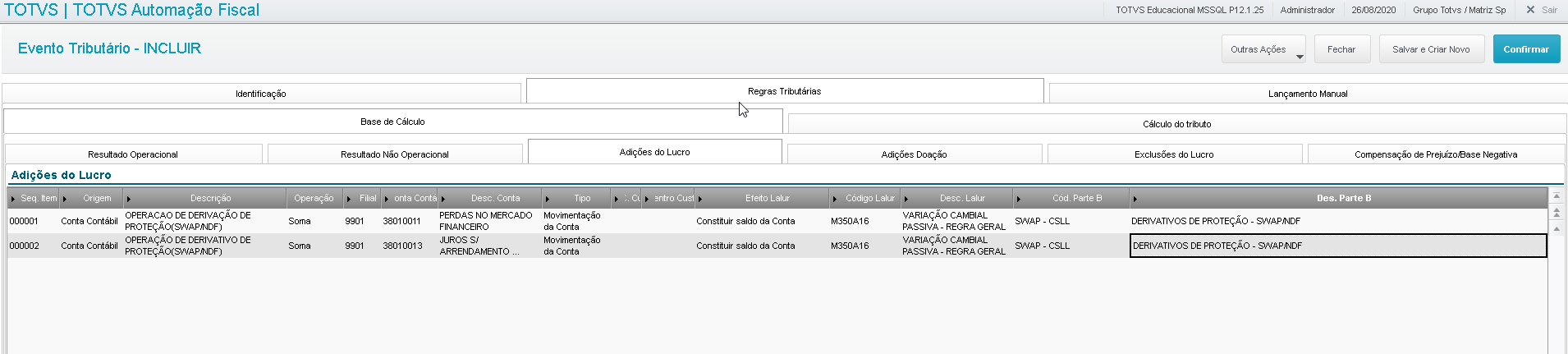Click the Tipo column header
Image resolution: width=1568 pixels, height=354 pixels.
(576, 198)
